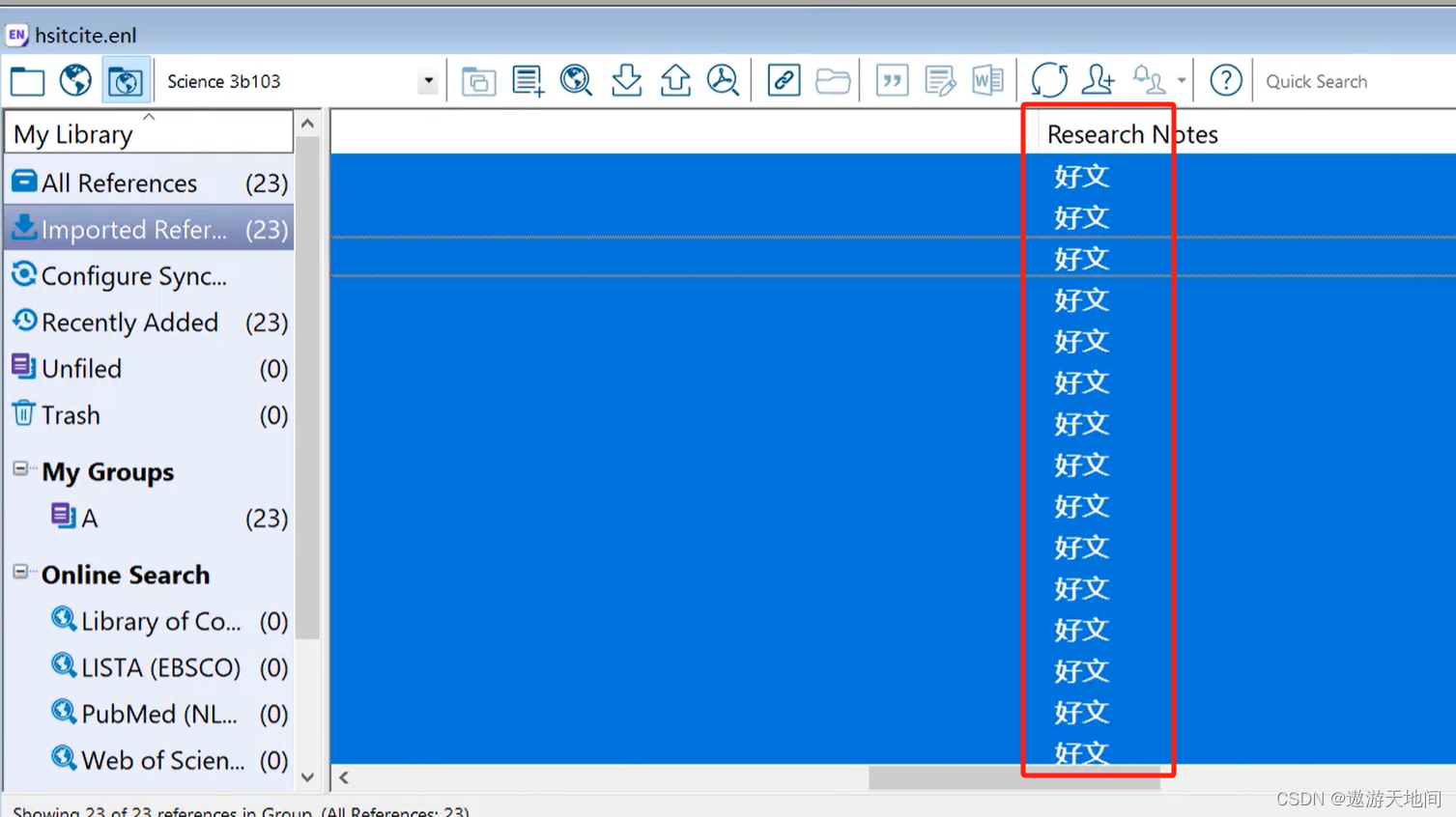
Task: Click Copy to Local Library icon
Action: click(478, 81)
